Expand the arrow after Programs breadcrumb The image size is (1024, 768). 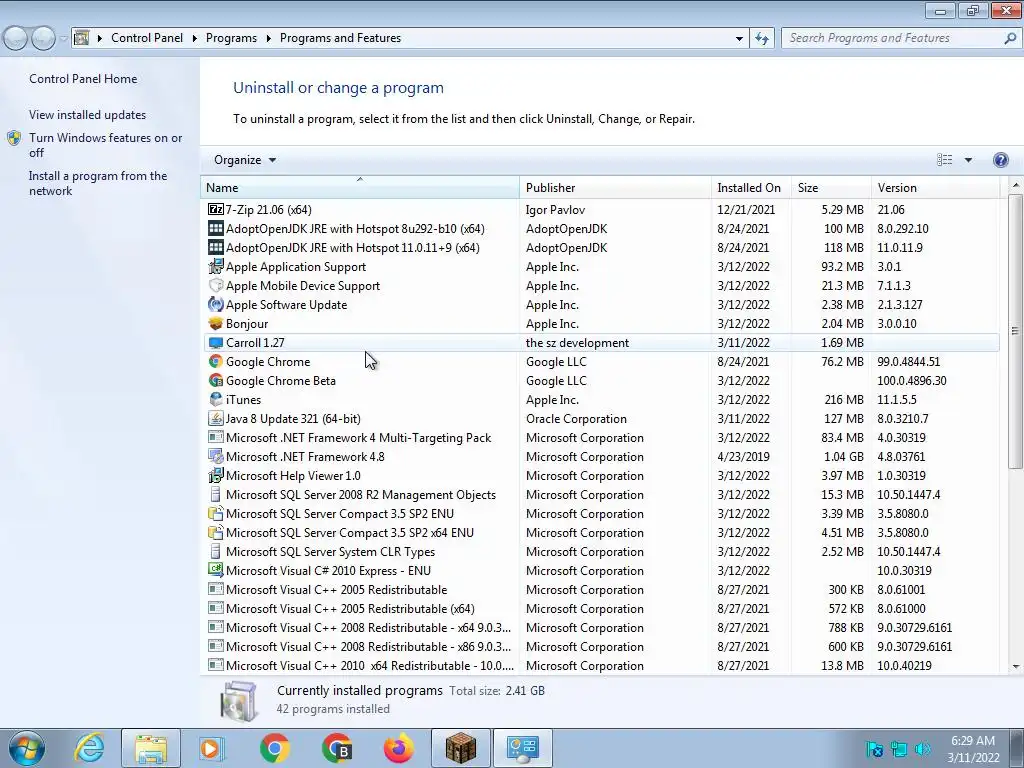pos(268,39)
